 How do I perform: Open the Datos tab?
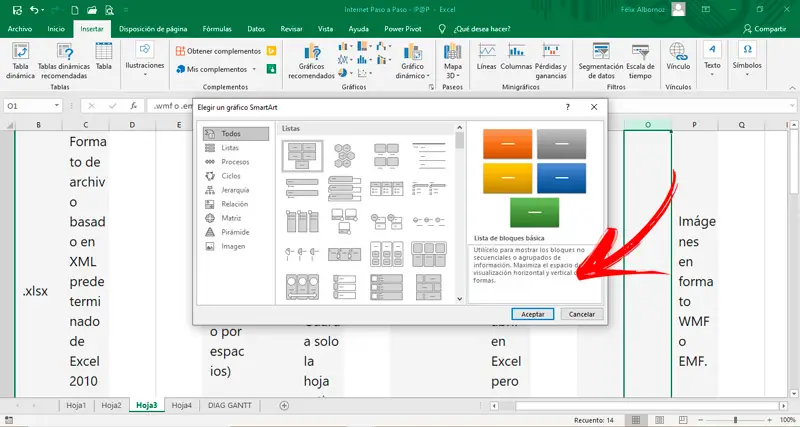tap(256, 29)
